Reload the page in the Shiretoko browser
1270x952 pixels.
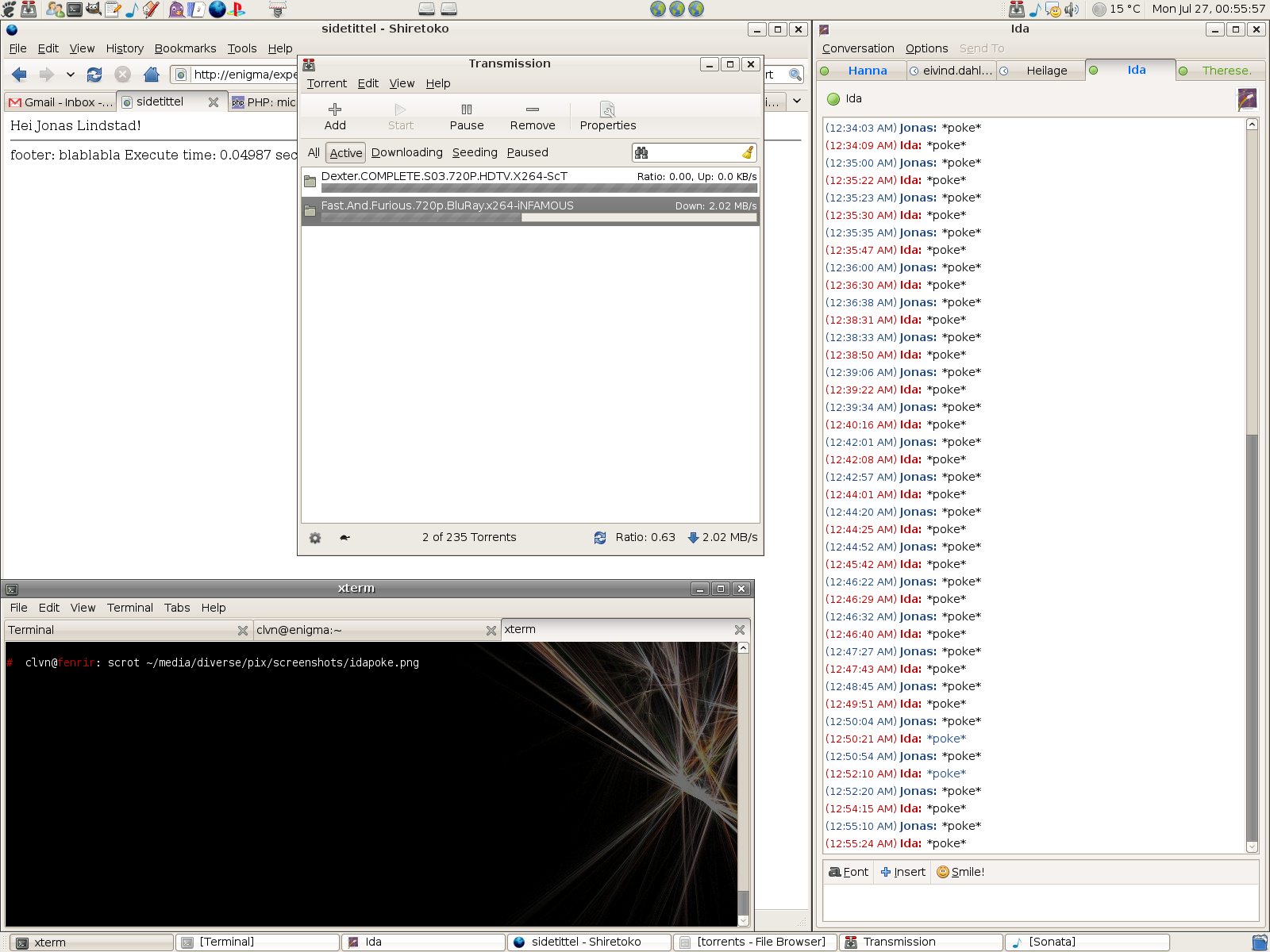(94, 75)
